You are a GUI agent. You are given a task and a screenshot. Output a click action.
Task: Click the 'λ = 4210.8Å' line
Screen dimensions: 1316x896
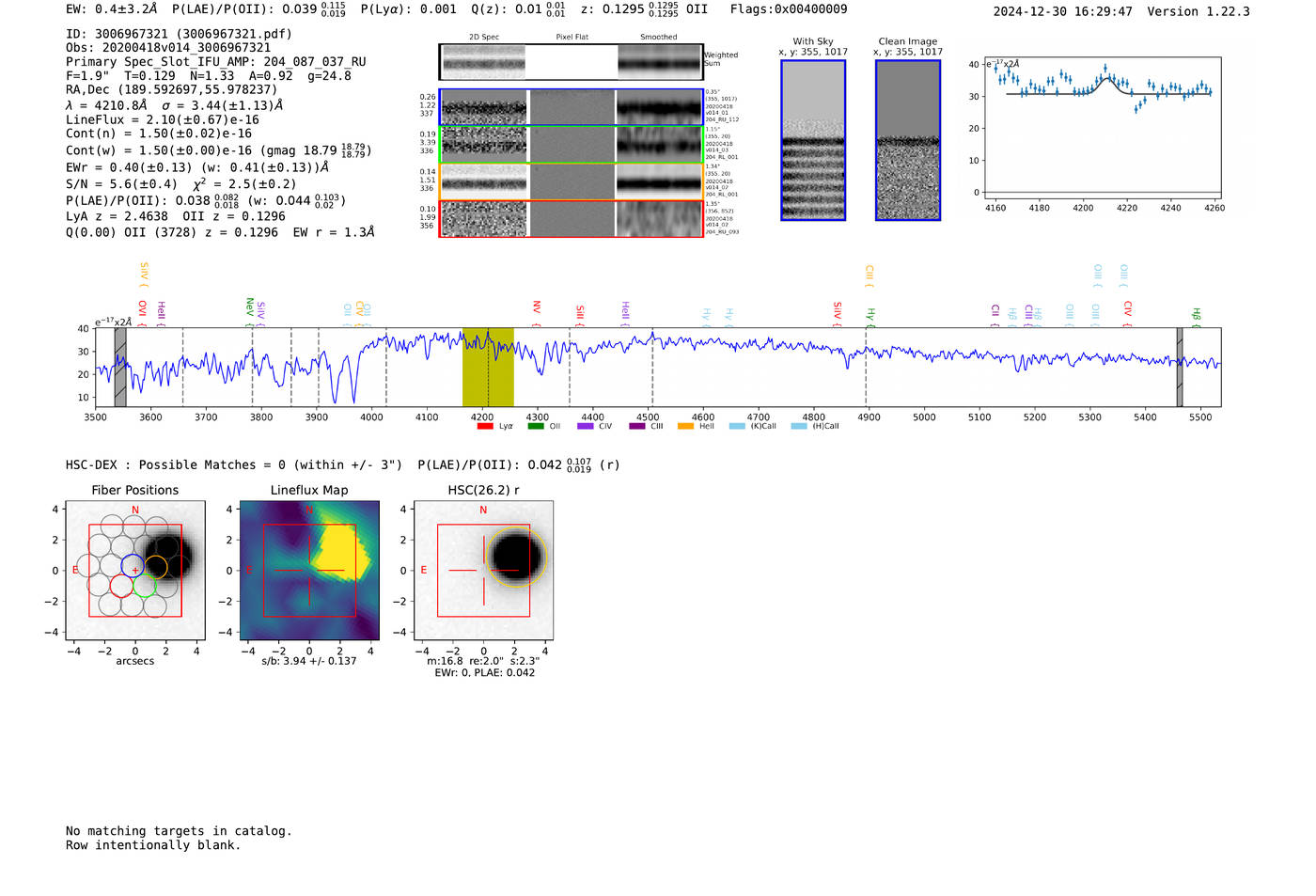[174, 105]
